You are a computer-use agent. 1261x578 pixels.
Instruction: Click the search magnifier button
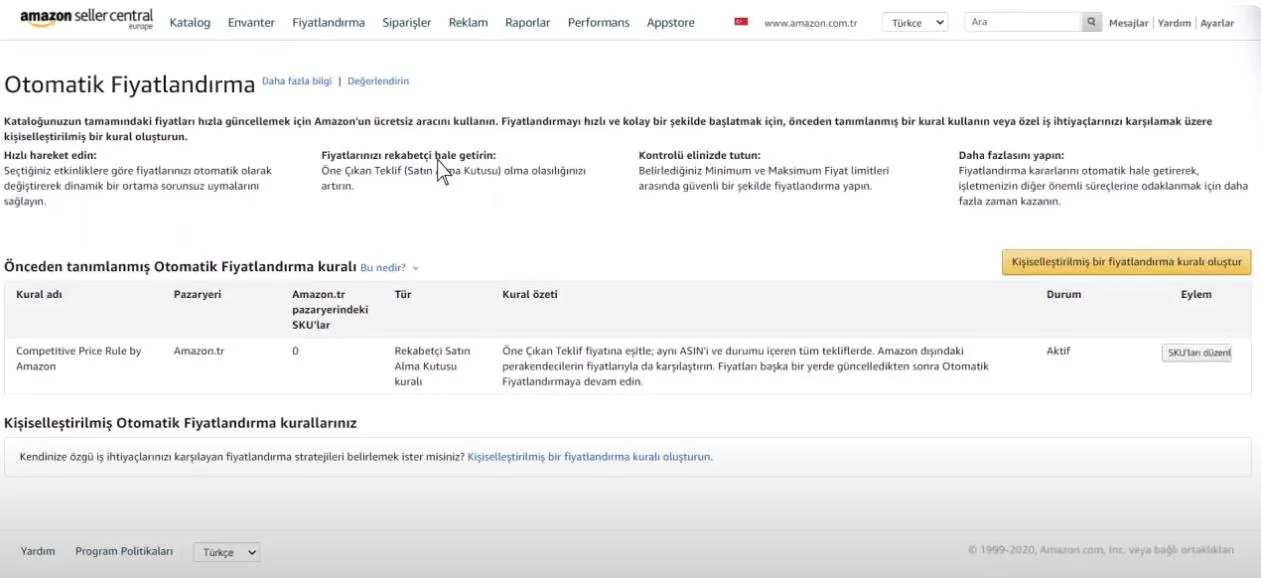tap(1090, 22)
